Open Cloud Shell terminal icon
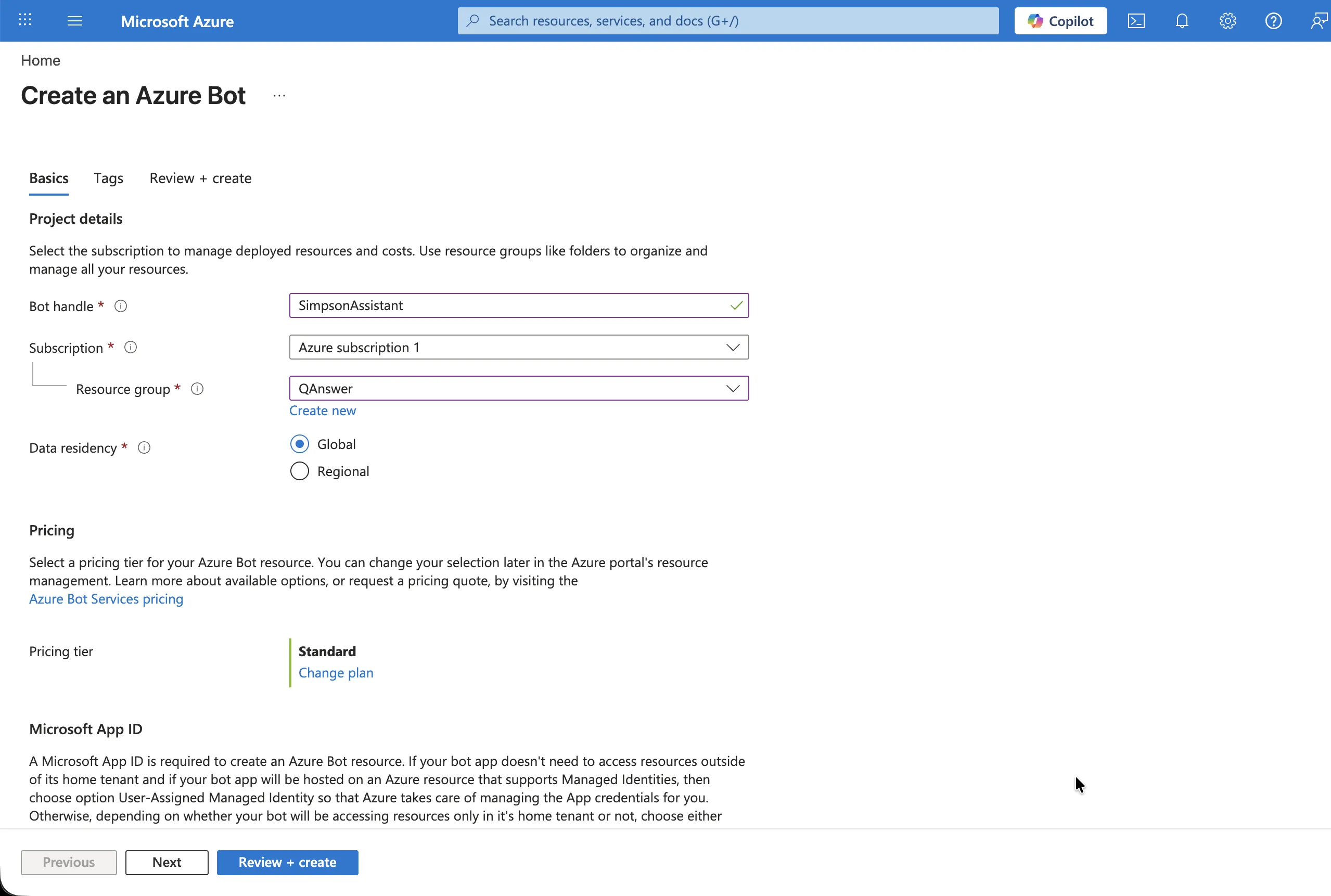 click(x=1135, y=21)
